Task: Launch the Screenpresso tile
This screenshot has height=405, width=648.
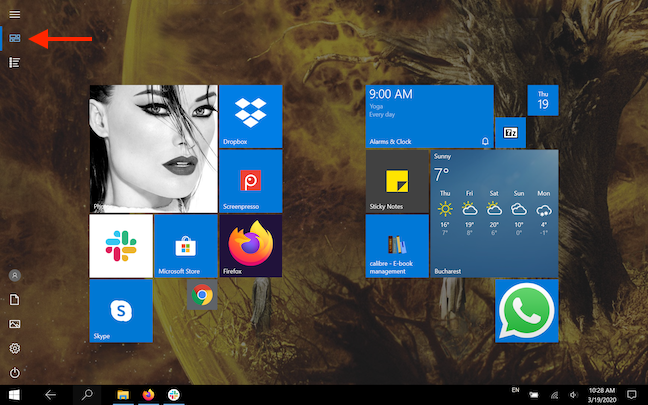Action: point(251,181)
